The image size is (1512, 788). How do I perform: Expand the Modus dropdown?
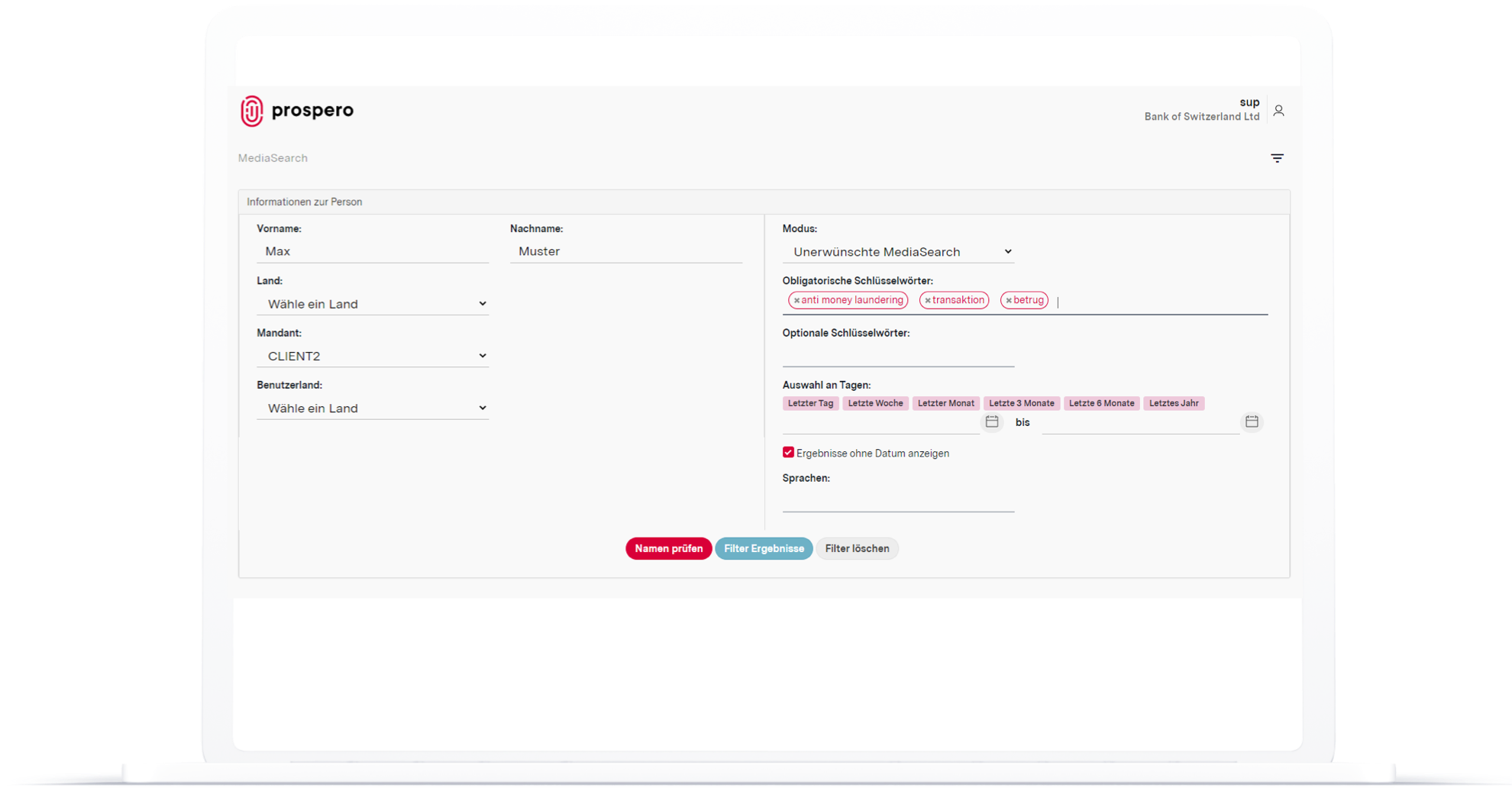pyautogui.click(x=898, y=252)
